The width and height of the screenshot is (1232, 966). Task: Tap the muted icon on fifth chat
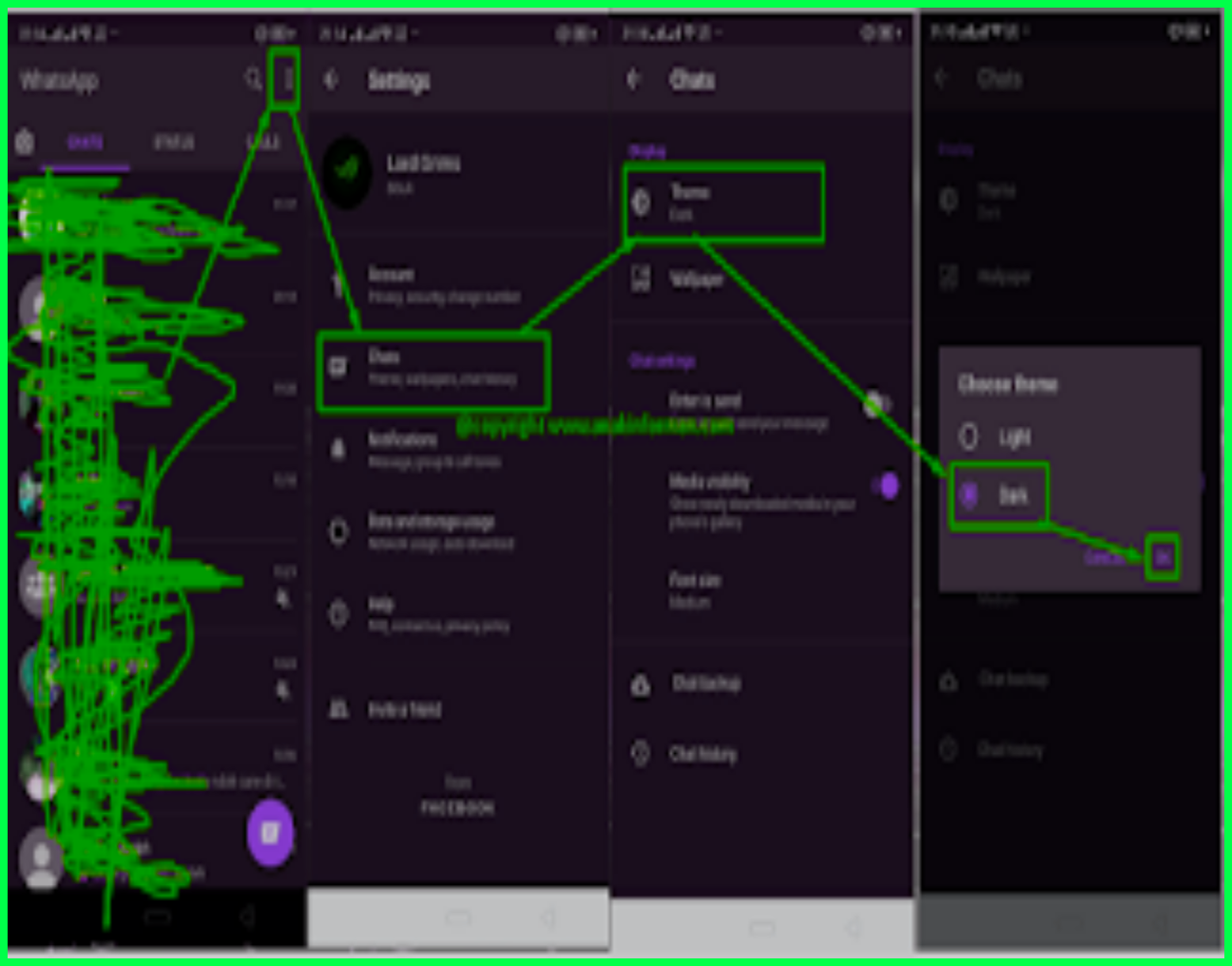click(283, 598)
